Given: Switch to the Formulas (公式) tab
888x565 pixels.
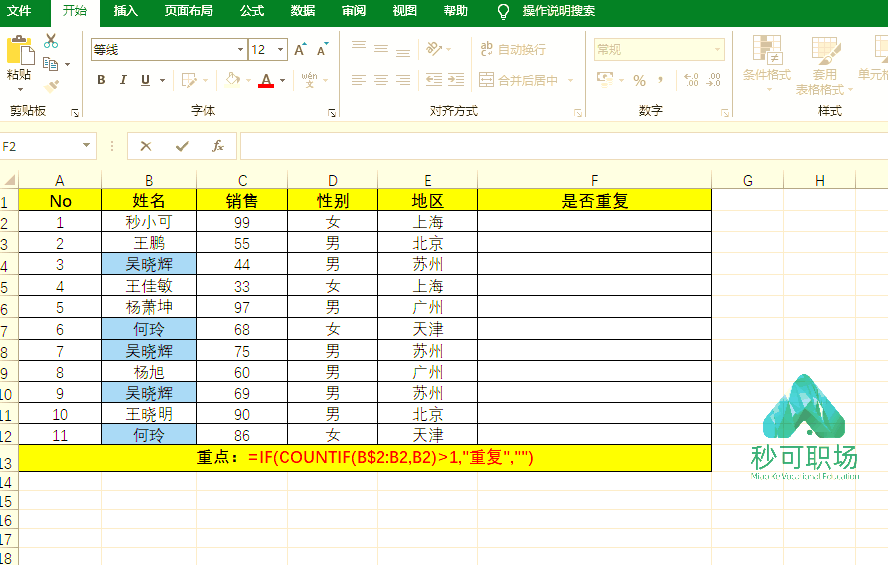Looking at the screenshot, I should pyautogui.click(x=252, y=11).
